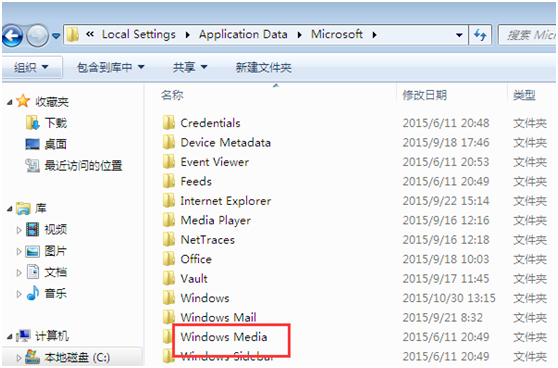Click the double chevron in address bar
558x368 pixels.
click(90, 34)
